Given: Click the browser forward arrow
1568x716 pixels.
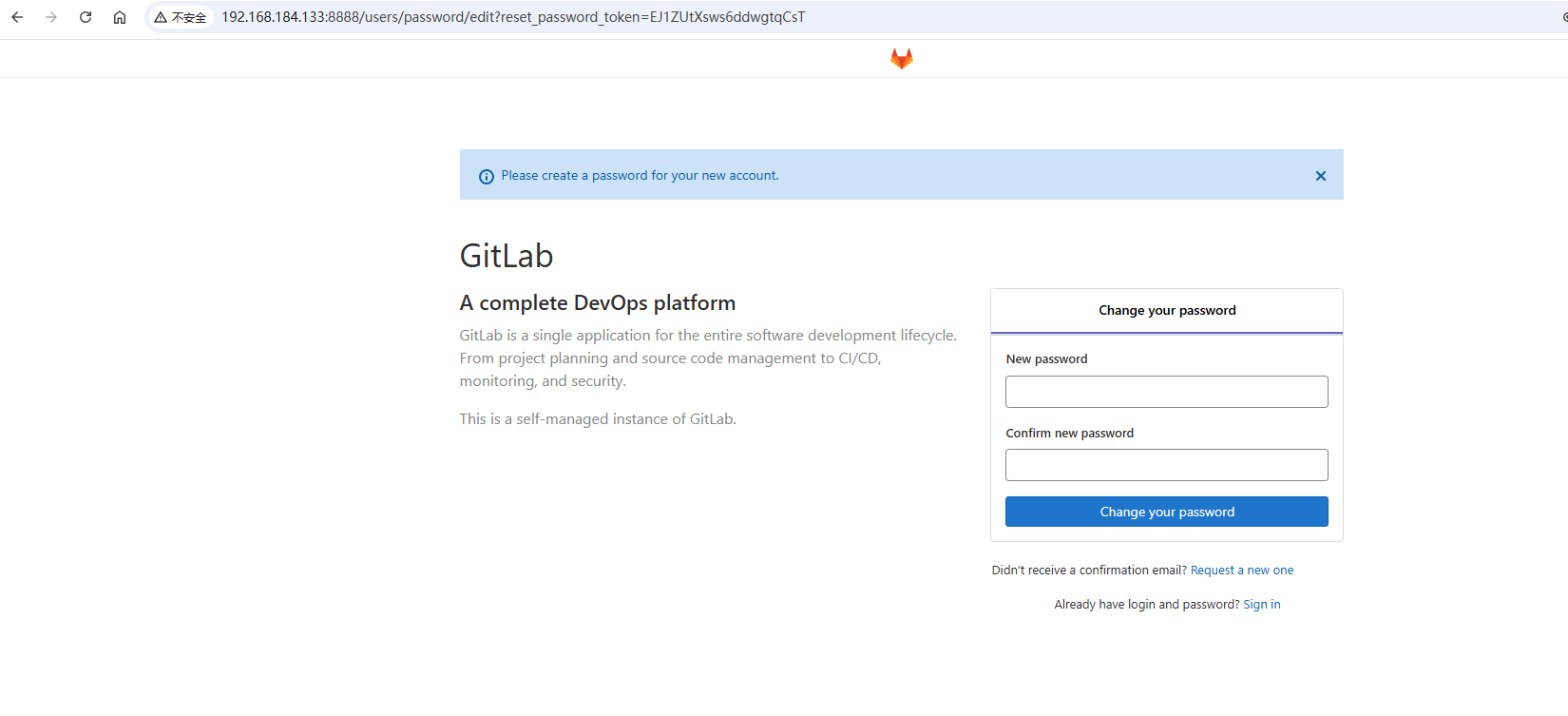Looking at the screenshot, I should click(51, 17).
